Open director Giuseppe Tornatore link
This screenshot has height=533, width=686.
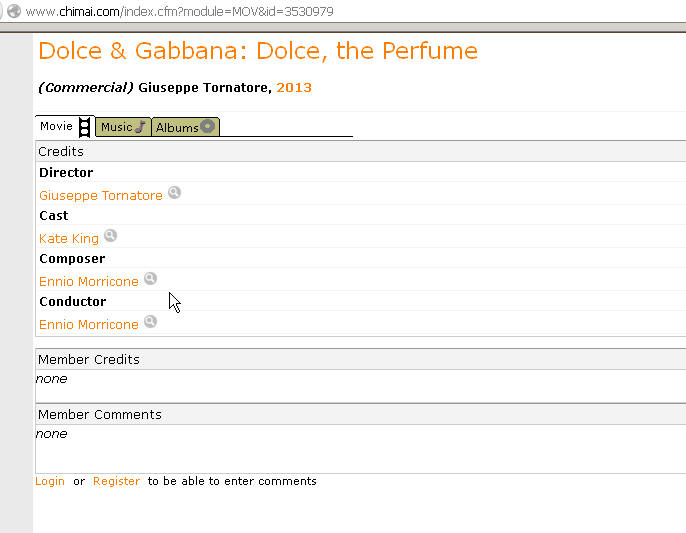coord(101,195)
